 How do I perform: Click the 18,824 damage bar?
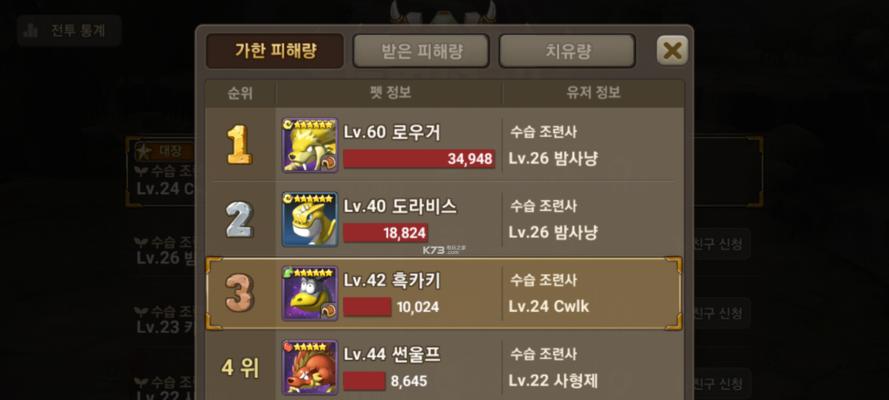click(x=386, y=233)
